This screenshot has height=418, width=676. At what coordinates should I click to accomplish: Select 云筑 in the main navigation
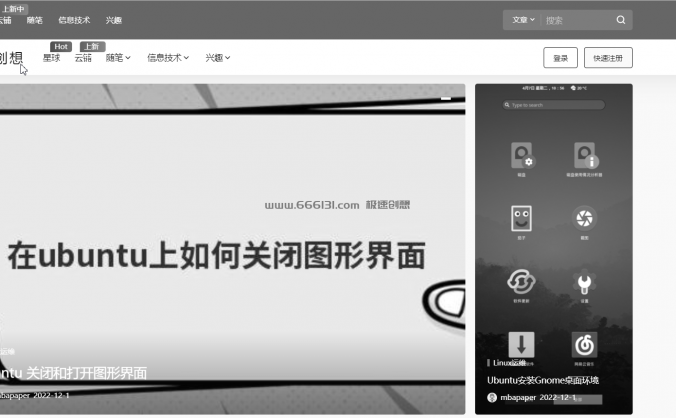click(83, 58)
